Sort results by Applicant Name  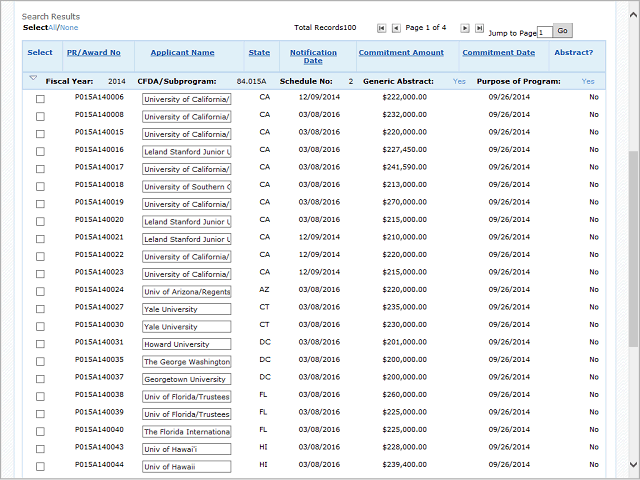point(182,53)
